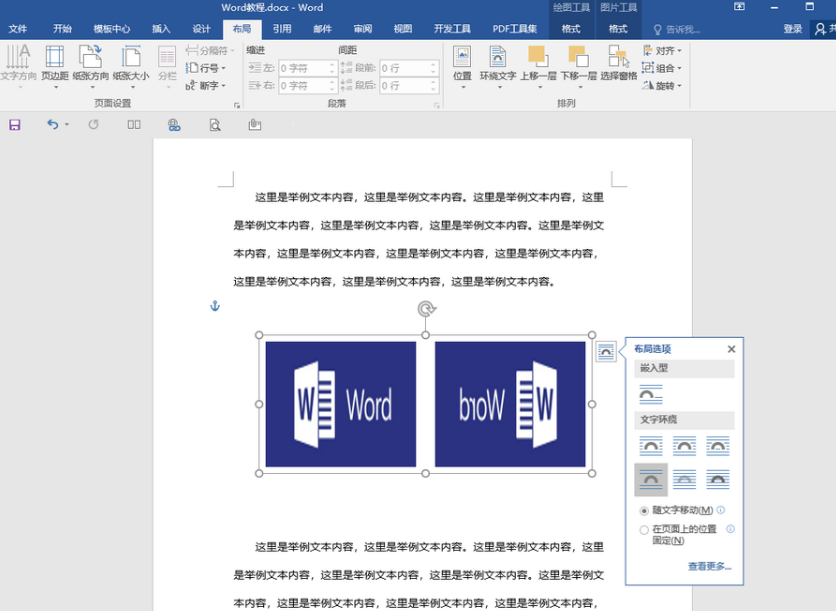Image resolution: width=836 pixels, height=611 pixels.
Task: Open the 审阅 review tab
Action: click(362, 29)
